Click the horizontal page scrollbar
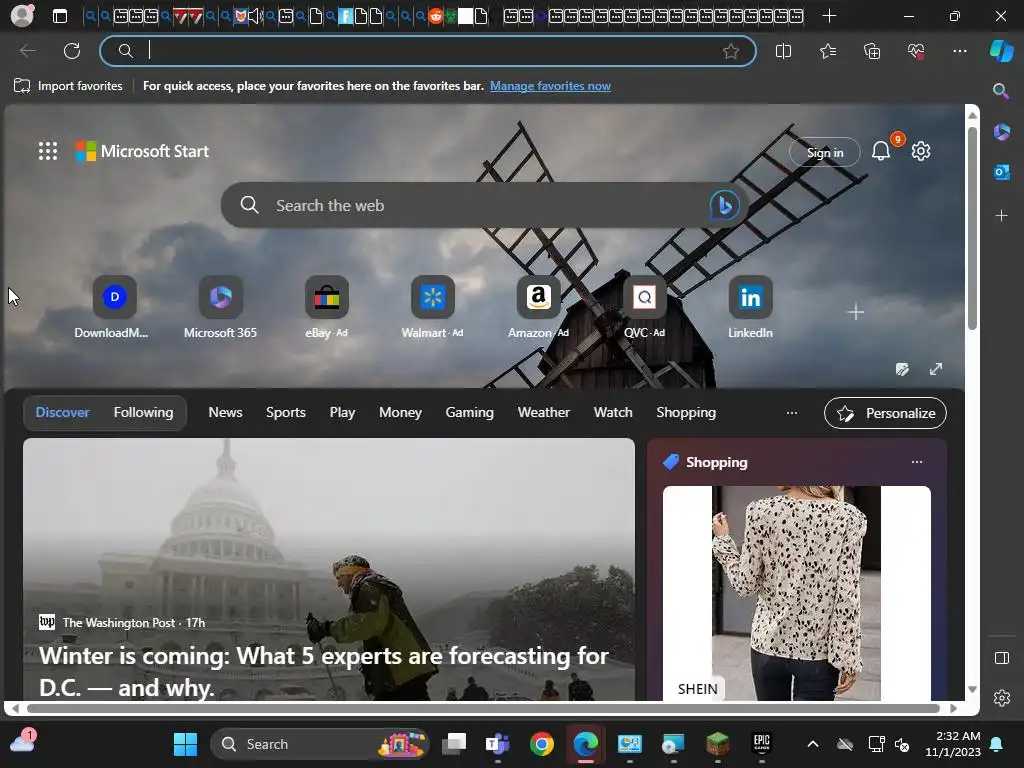The width and height of the screenshot is (1024, 768). pos(483,708)
